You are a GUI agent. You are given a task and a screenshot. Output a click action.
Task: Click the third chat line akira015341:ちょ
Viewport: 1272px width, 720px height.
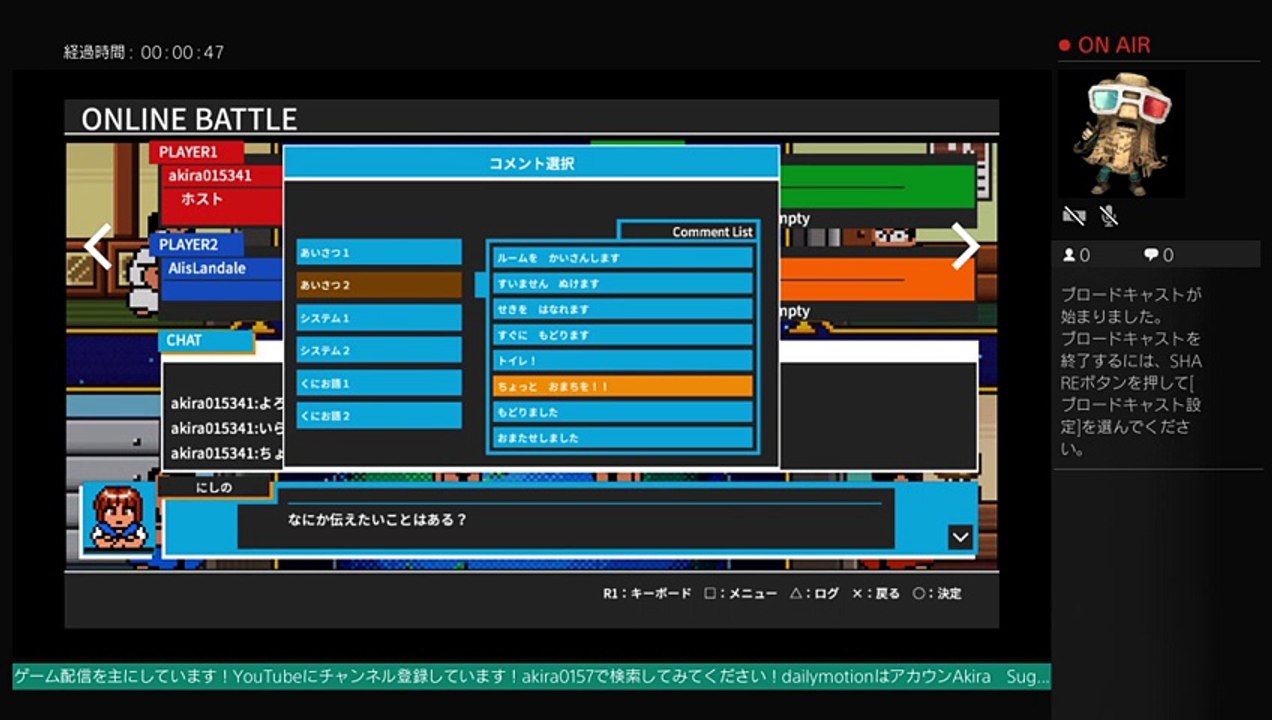point(228,453)
